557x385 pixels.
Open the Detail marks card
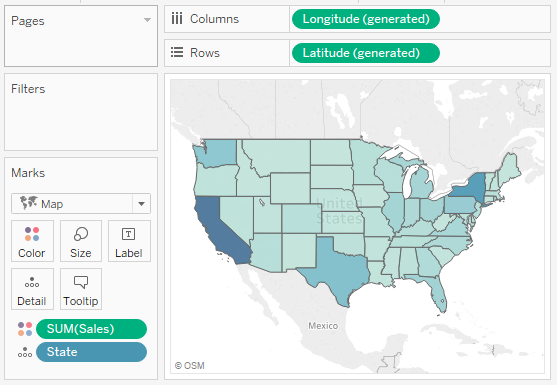click(x=32, y=289)
